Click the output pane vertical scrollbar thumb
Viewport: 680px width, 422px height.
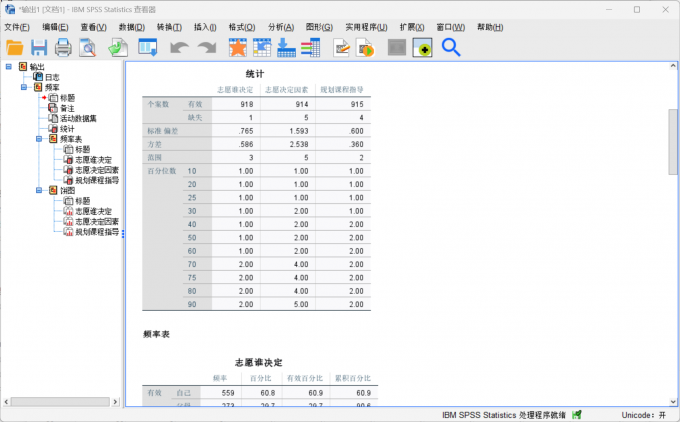pyautogui.click(x=673, y=142)
